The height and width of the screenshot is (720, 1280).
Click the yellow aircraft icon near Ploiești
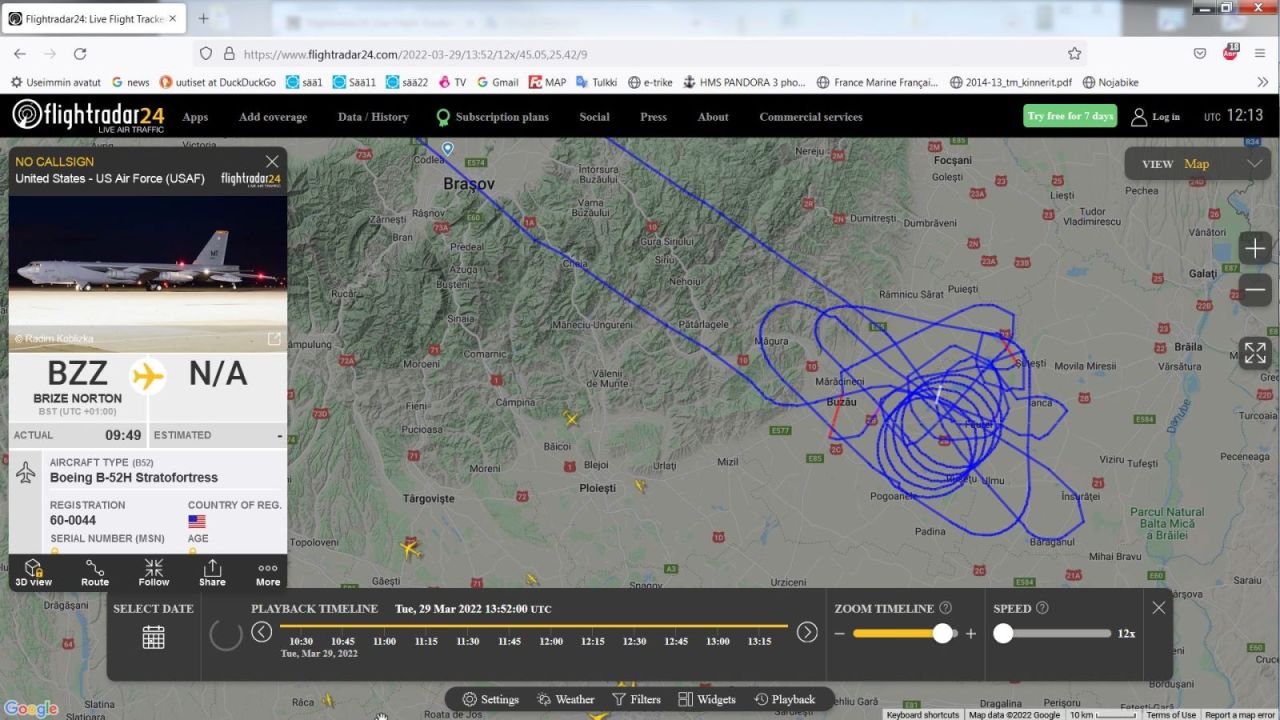pos(640,487)
